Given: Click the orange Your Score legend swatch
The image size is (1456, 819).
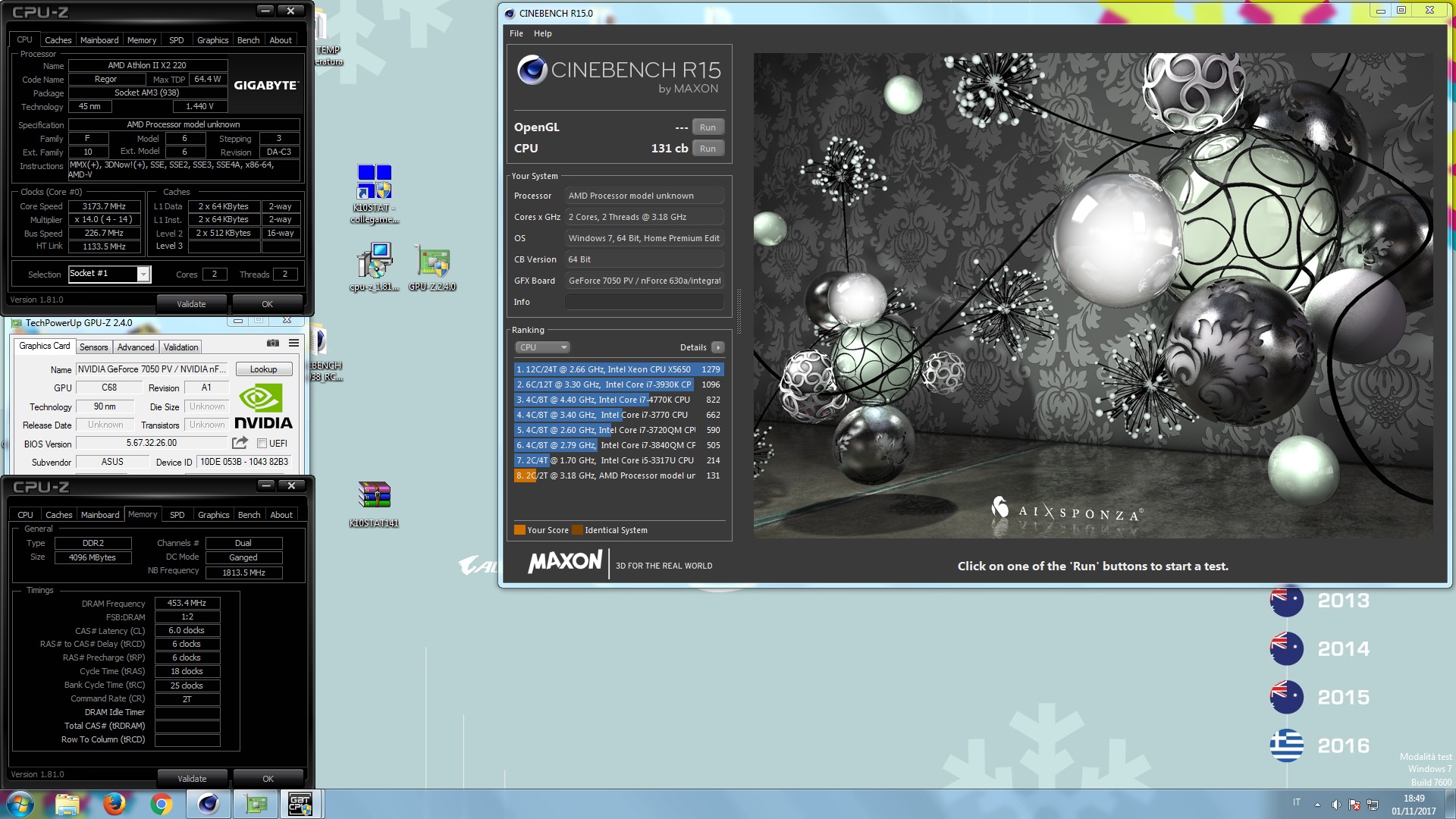Looking at the screenshot, I should 519,530.
